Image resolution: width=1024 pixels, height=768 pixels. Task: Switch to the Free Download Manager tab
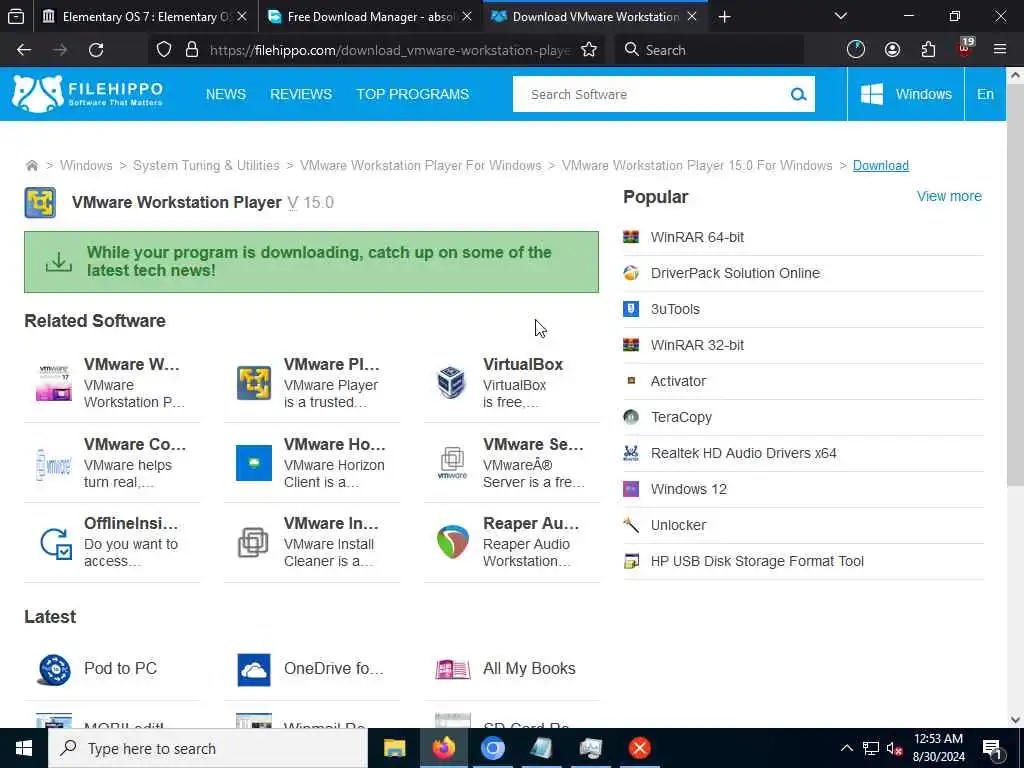(370, 16)
